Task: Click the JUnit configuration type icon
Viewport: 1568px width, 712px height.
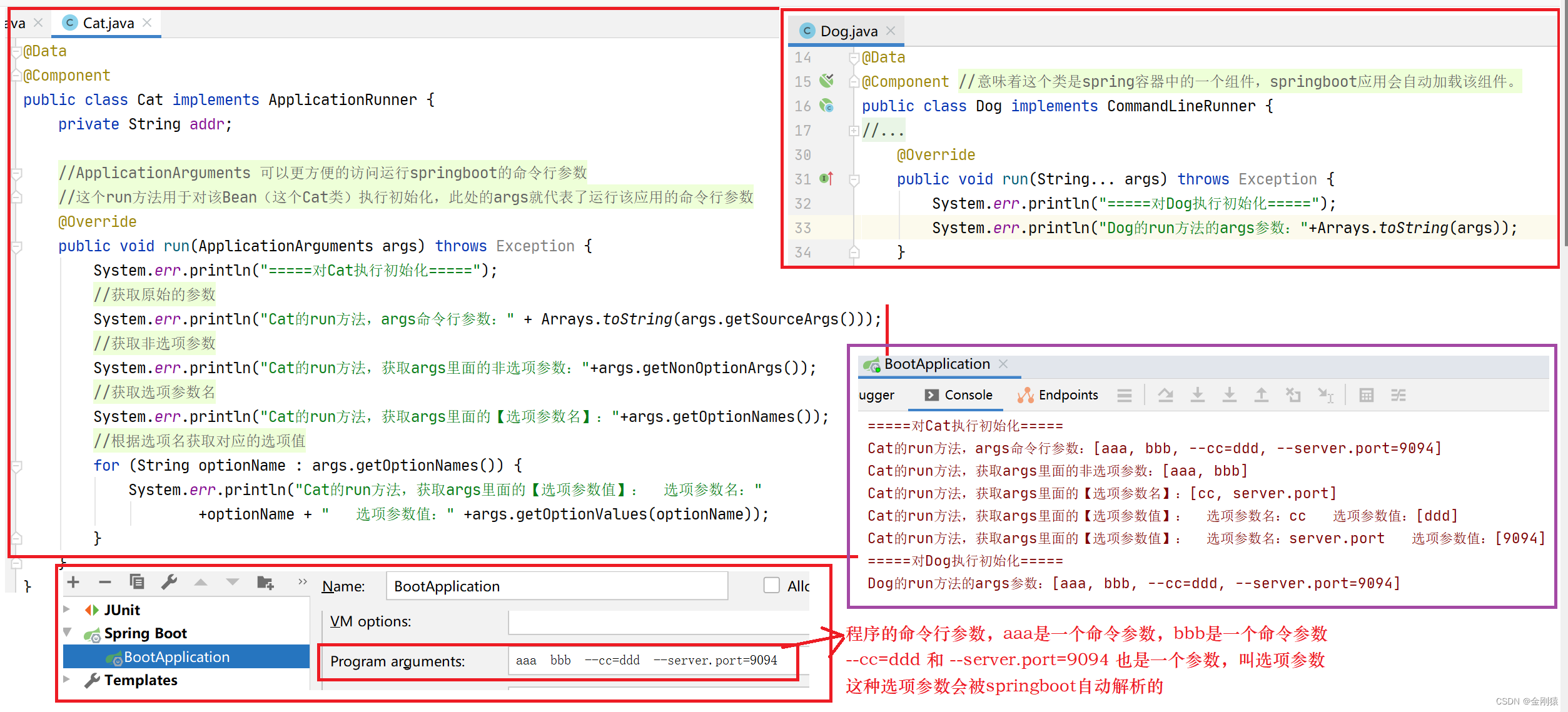Action: [x=92, y=610]
